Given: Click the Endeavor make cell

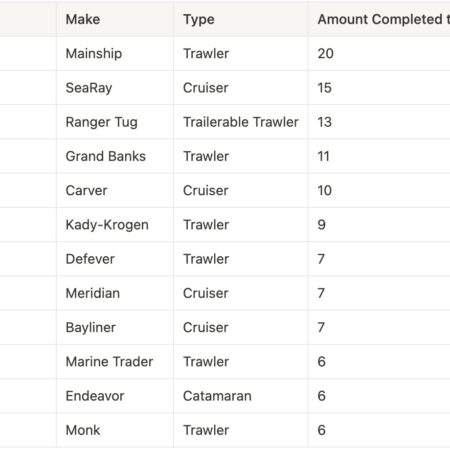Looking at the screenshot, I should coord(115,396).
